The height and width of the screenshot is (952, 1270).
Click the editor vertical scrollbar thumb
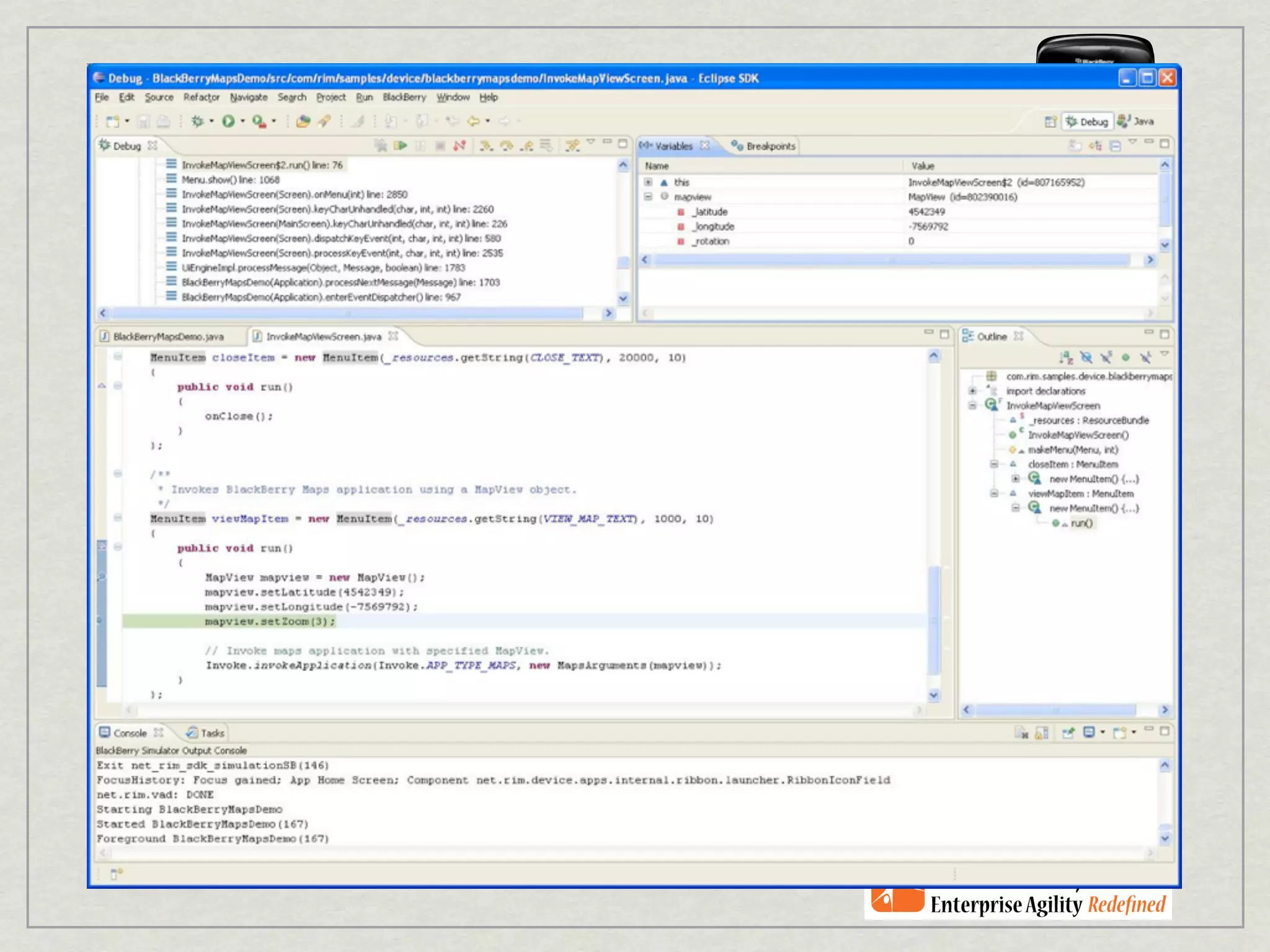click(934, 620)
